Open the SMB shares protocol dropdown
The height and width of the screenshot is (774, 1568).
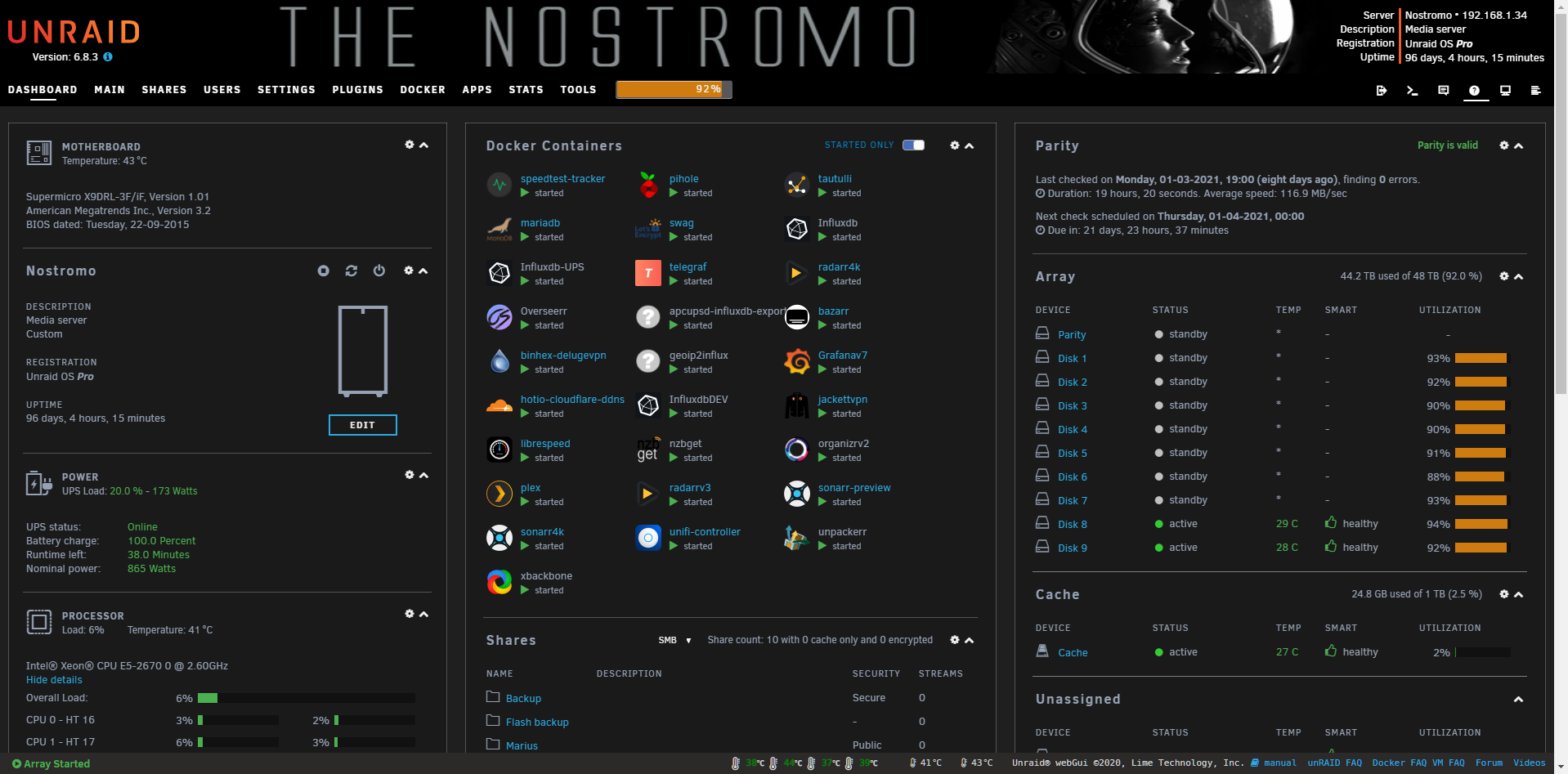(674, 640)
